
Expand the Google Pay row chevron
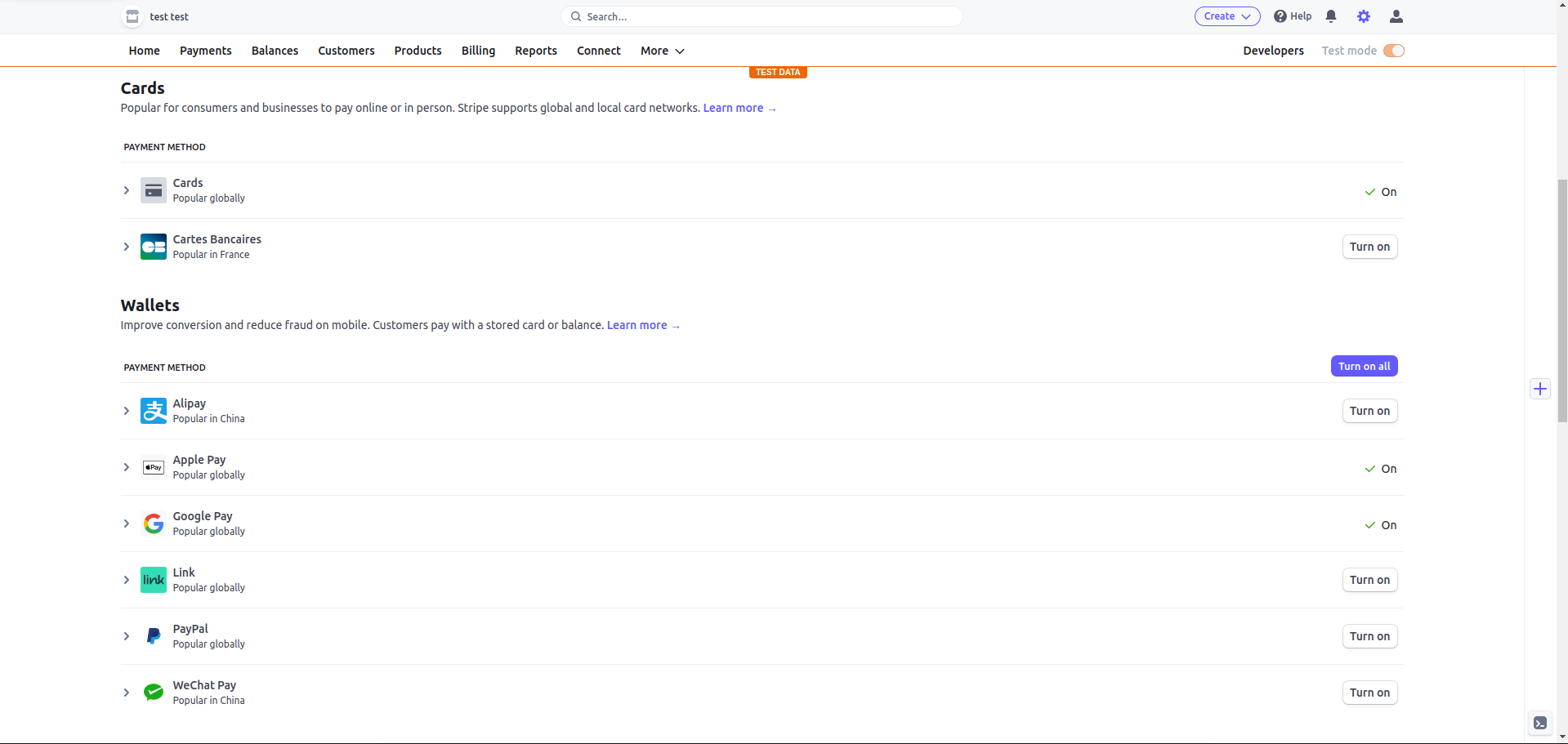[127, 523]
